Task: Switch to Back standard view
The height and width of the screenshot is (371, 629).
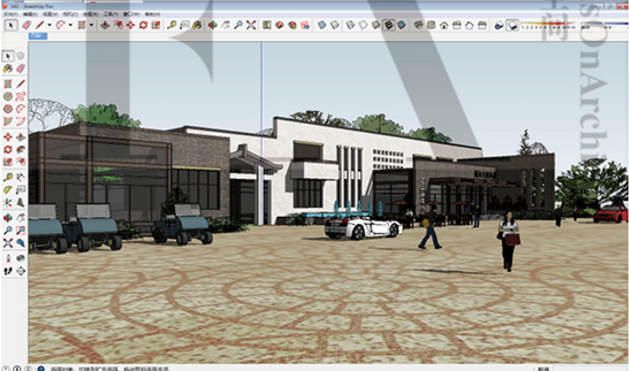Action: (469, 25)
